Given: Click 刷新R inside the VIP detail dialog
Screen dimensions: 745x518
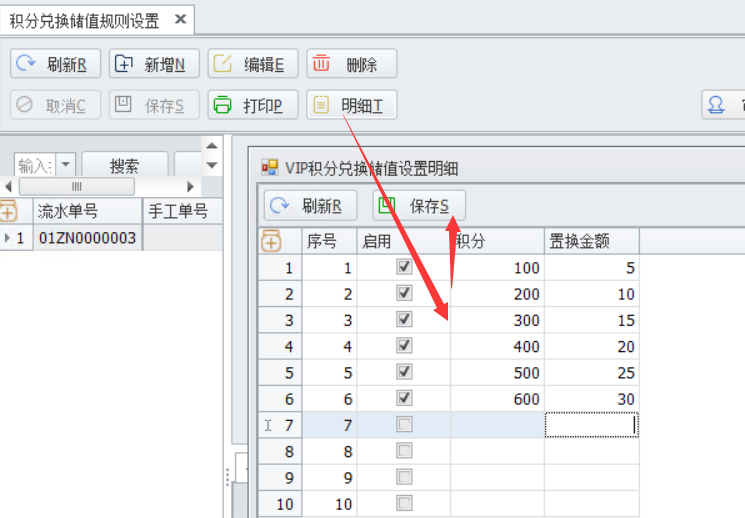Looking at the screenshot, I should [x=309, y=206].
